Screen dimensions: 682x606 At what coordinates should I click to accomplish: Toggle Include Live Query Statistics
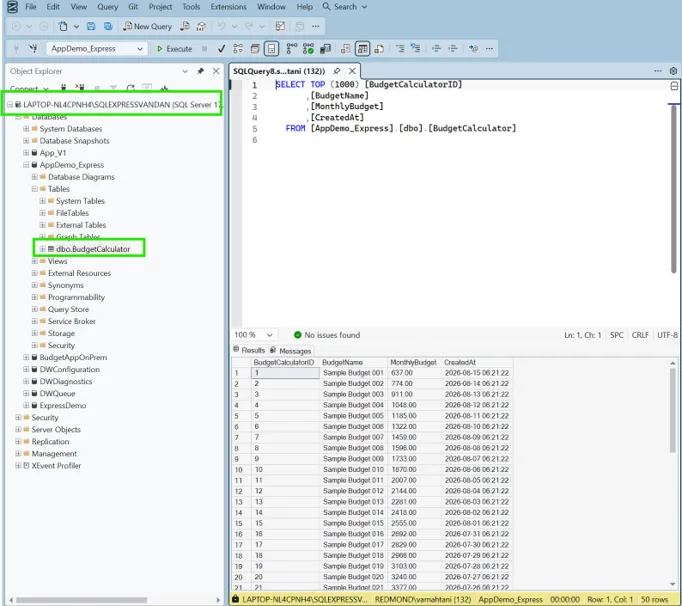click(x=308, y=48)
